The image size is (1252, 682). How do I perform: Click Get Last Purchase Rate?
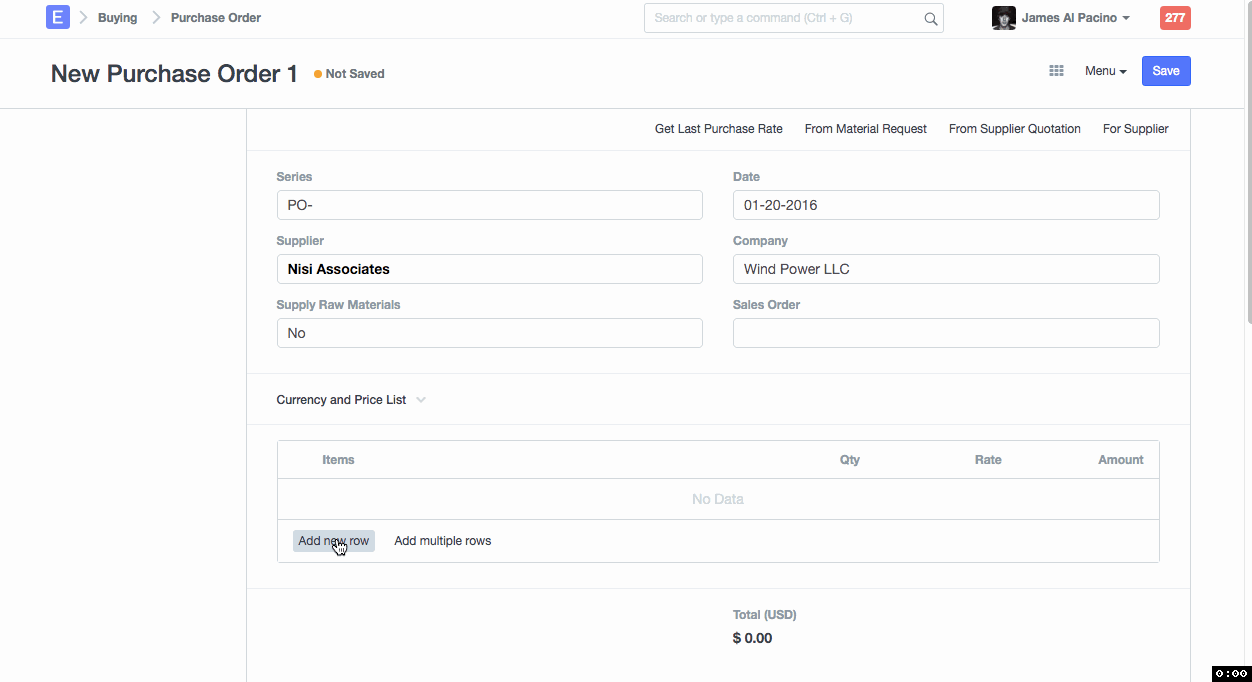click(718, 129)
